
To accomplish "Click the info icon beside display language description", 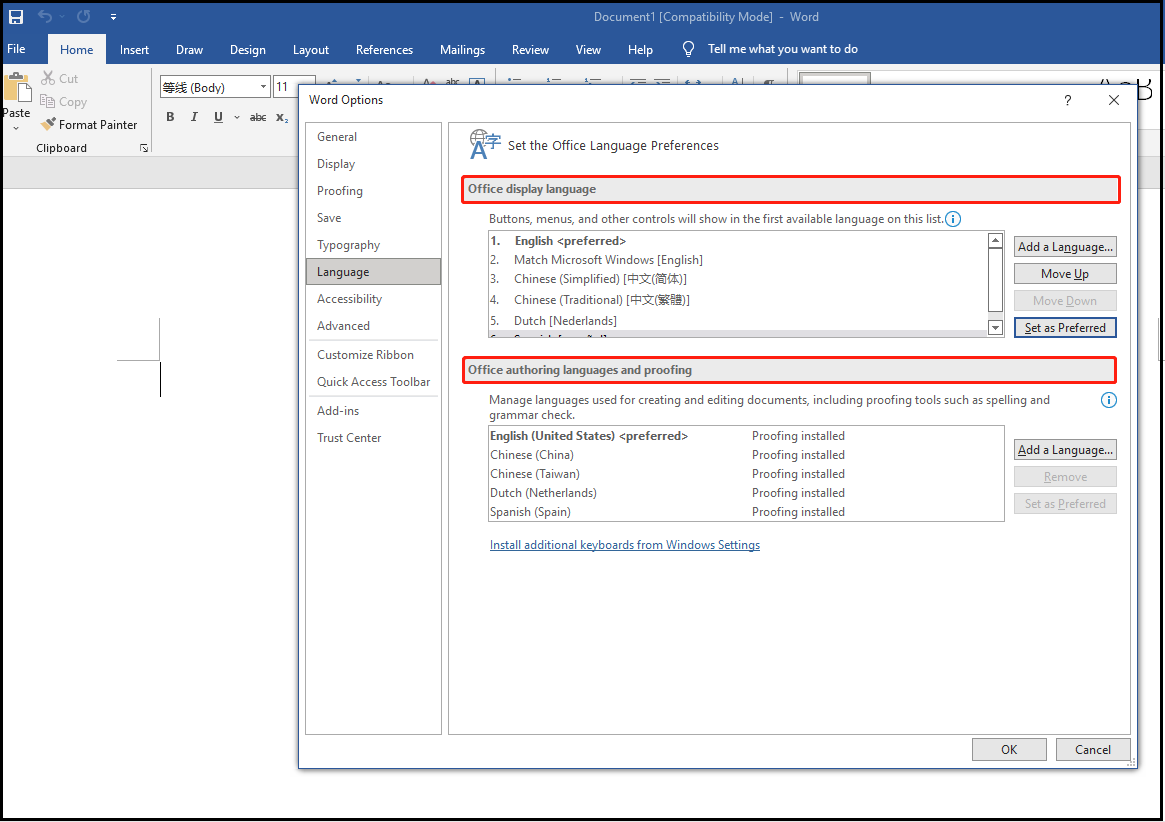I will 953,219.
